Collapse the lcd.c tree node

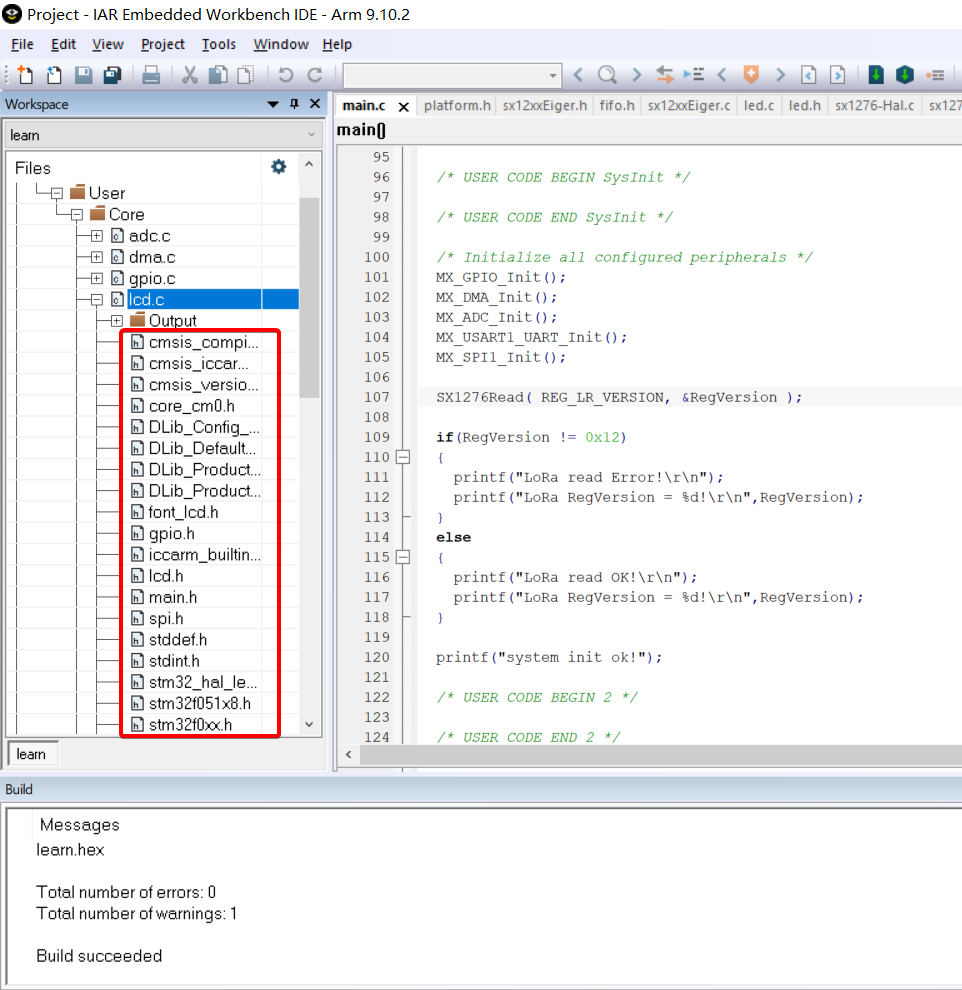[x=97, y=299]
